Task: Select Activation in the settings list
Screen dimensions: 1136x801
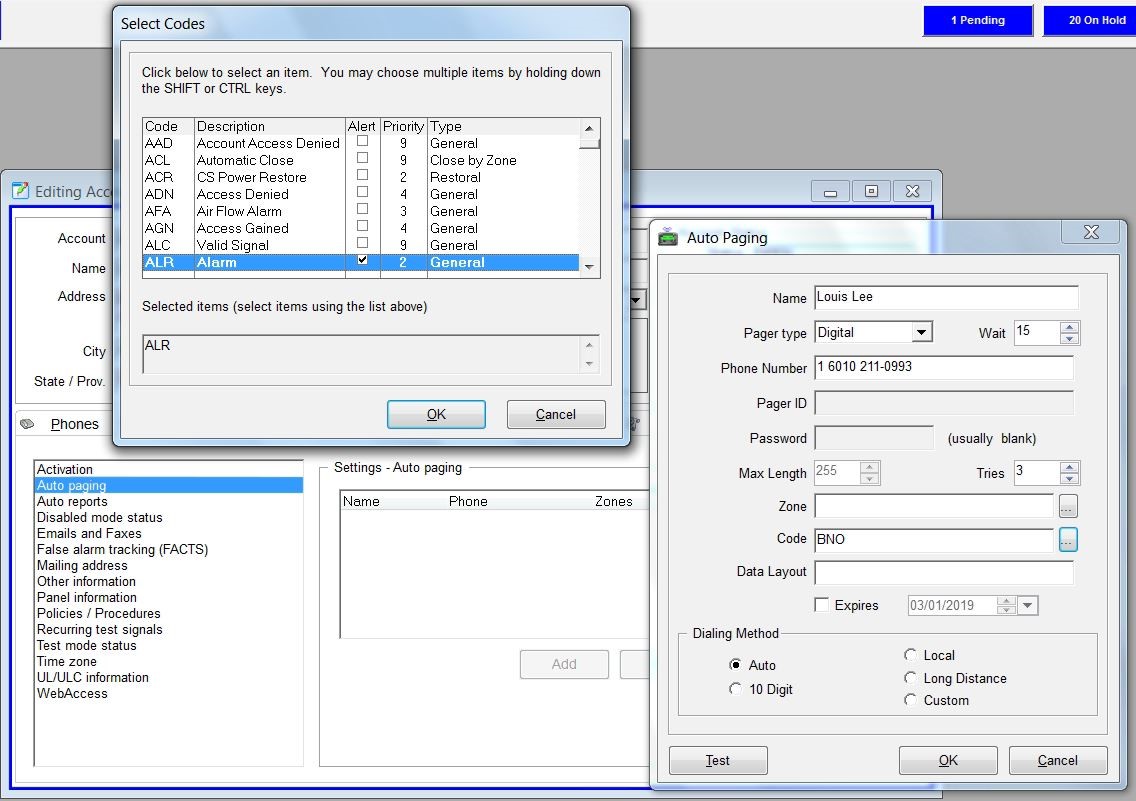Action: (168, 469)
